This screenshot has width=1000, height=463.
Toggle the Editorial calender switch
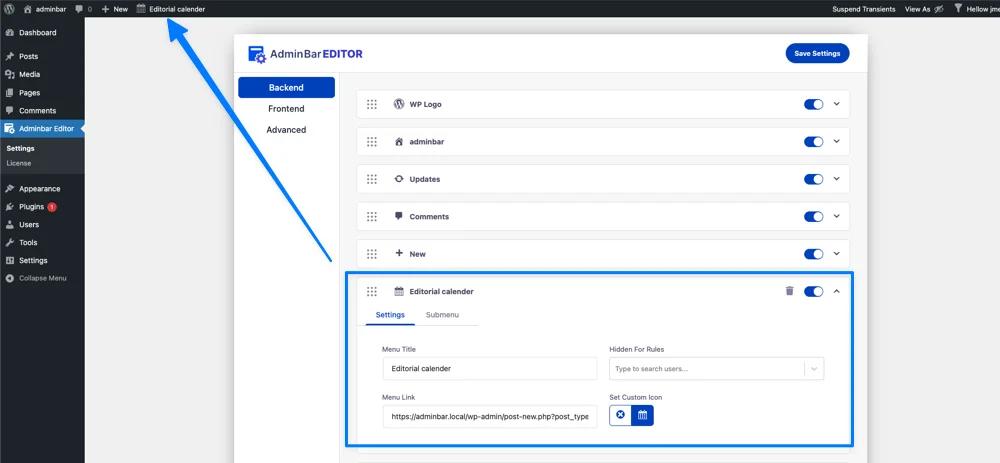[813, 291]
